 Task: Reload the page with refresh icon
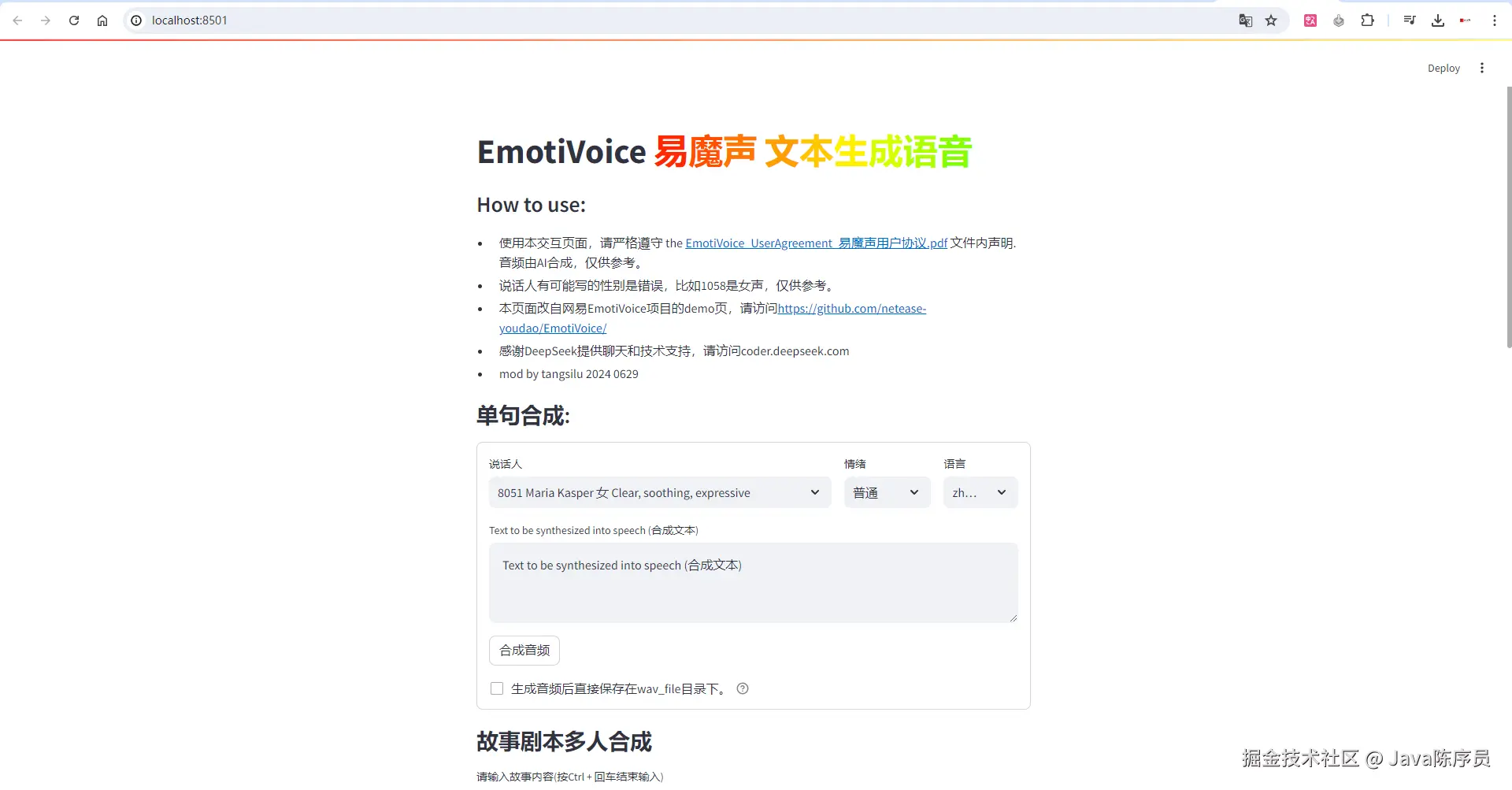[x=74, y=20]
